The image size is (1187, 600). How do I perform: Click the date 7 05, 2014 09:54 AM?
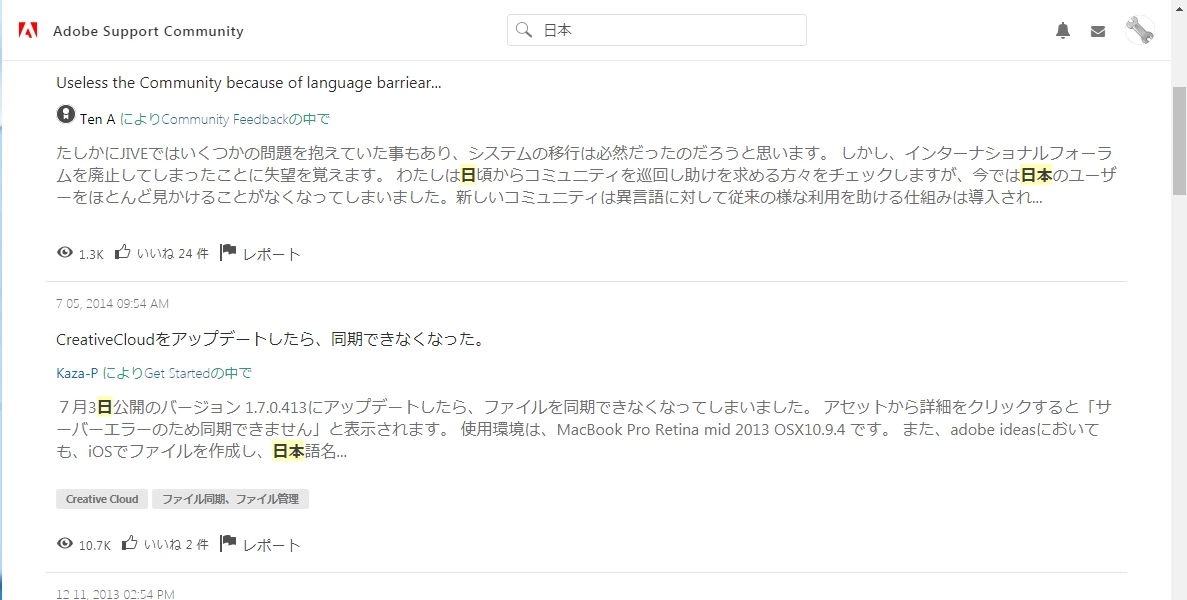112,303
